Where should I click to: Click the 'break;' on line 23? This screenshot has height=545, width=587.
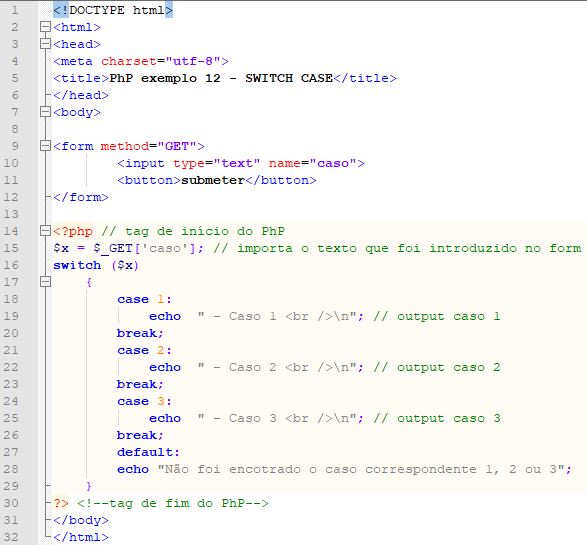tap(140, 384)
